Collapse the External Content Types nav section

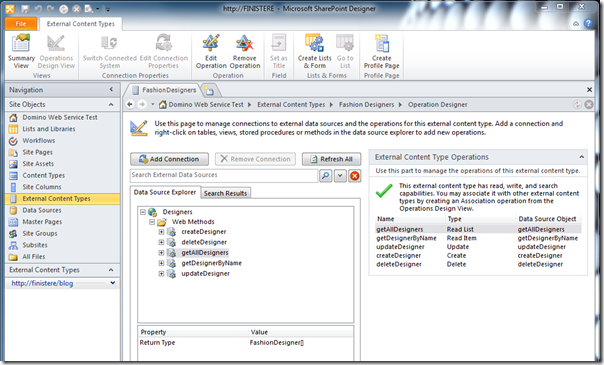(111, 270)
